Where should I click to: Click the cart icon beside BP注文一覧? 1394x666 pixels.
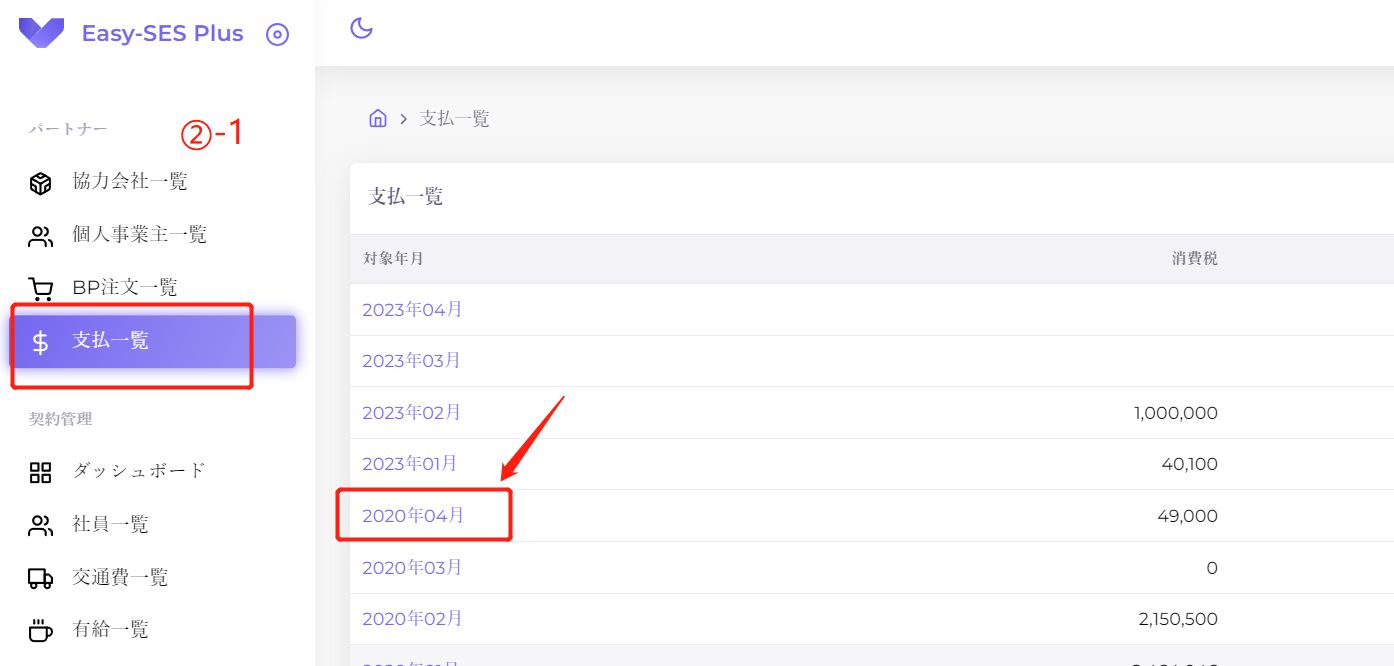pos(40,289)
